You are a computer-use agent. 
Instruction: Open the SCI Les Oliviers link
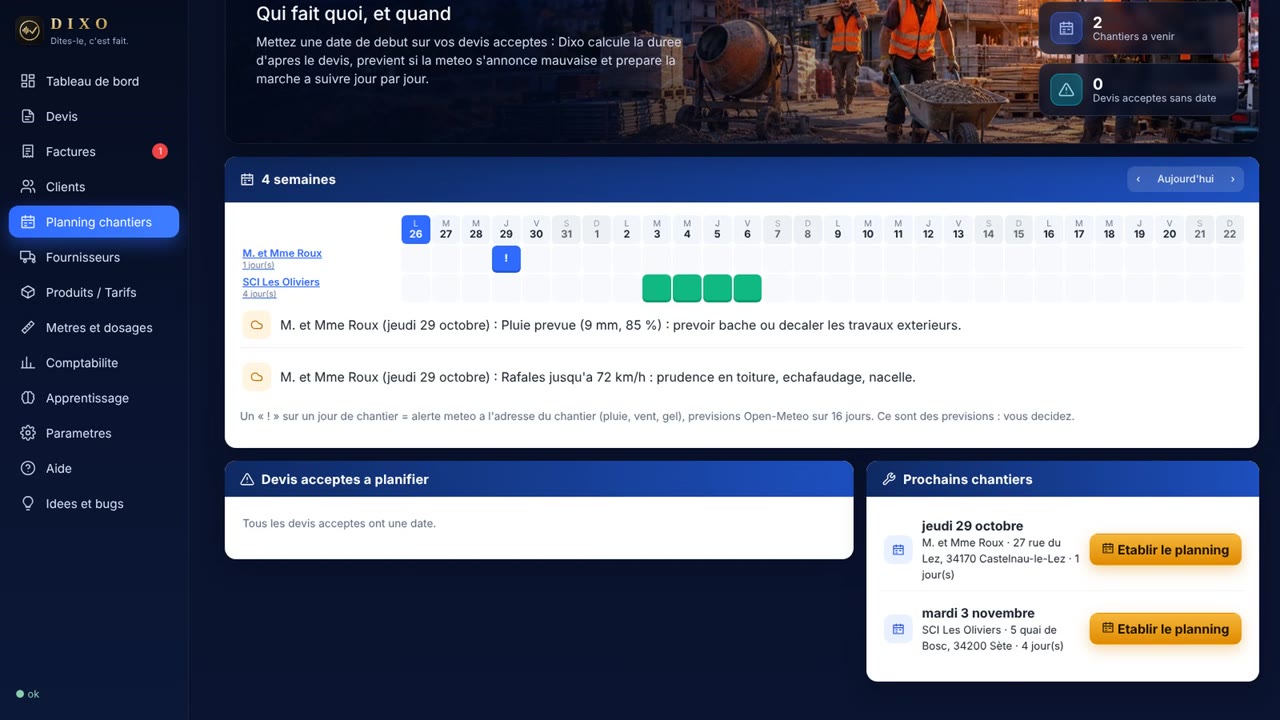click(281, 282)
